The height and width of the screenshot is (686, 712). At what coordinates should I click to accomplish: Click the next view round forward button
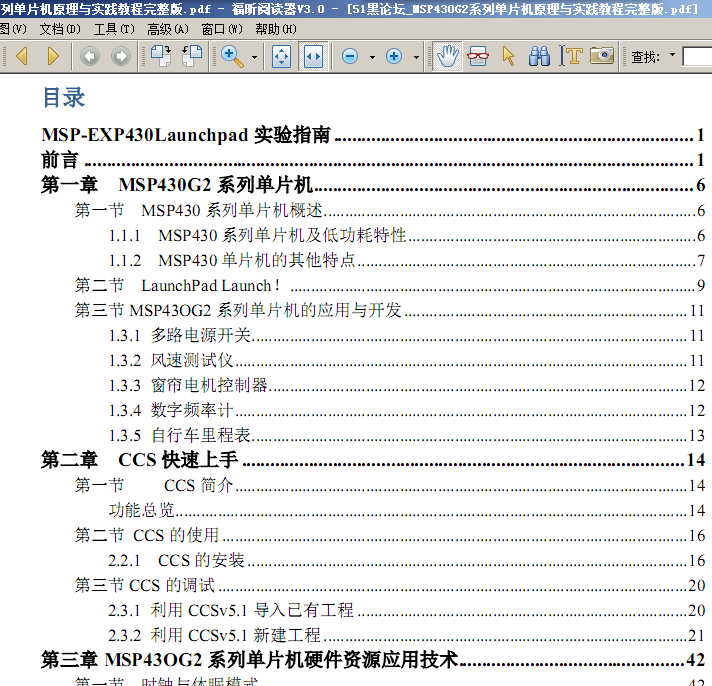pos(121,56)
